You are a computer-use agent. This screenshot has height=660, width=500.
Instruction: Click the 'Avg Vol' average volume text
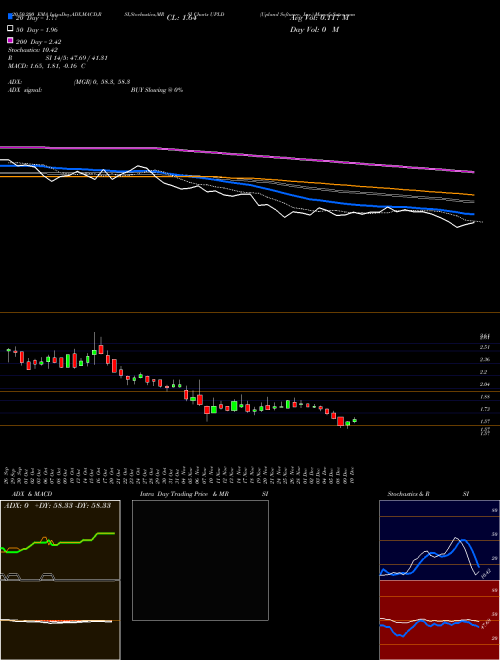pyautogui.click(x=319, y=18)
